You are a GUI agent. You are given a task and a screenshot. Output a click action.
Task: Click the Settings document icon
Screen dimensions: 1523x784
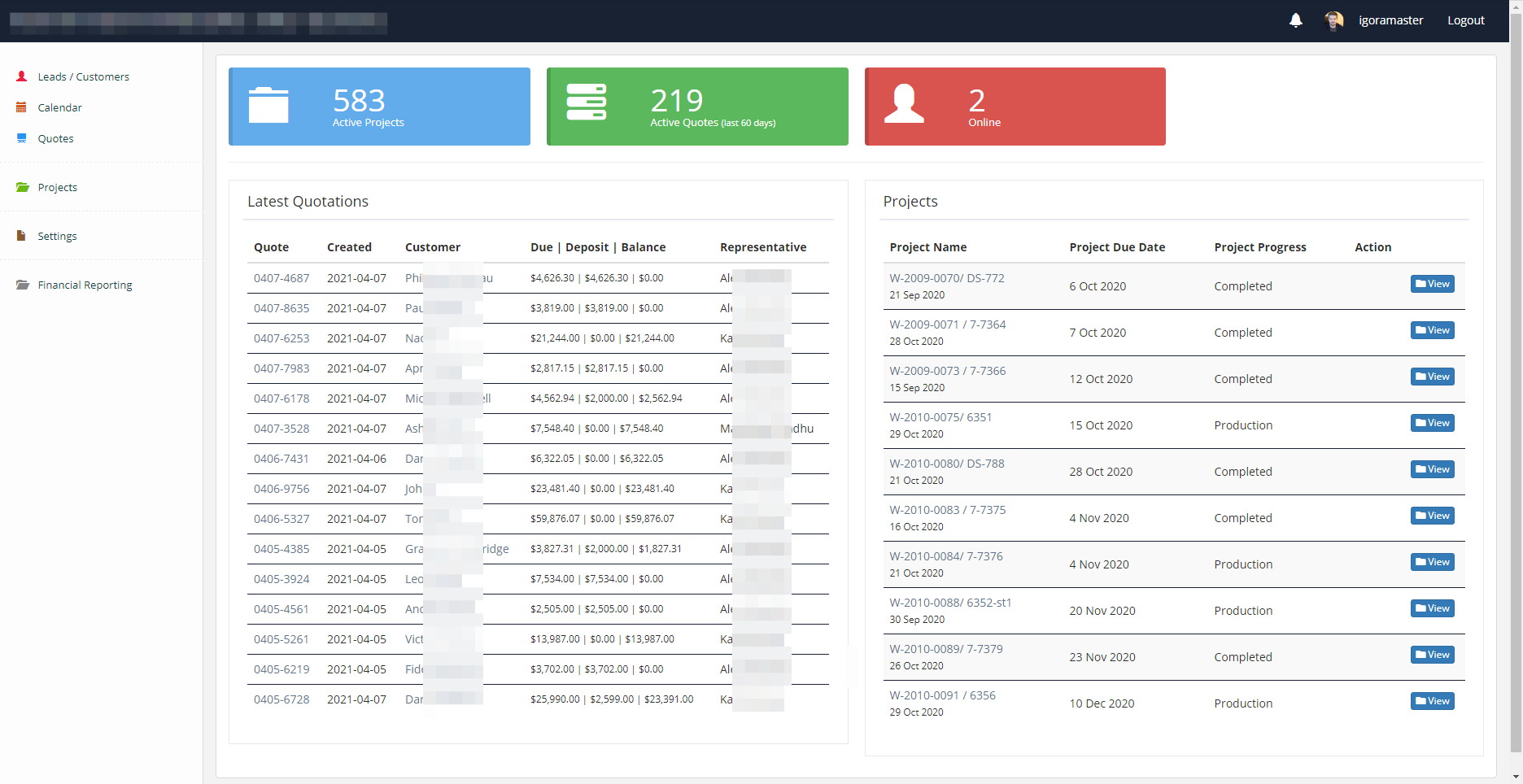click(x=22, y=236)
